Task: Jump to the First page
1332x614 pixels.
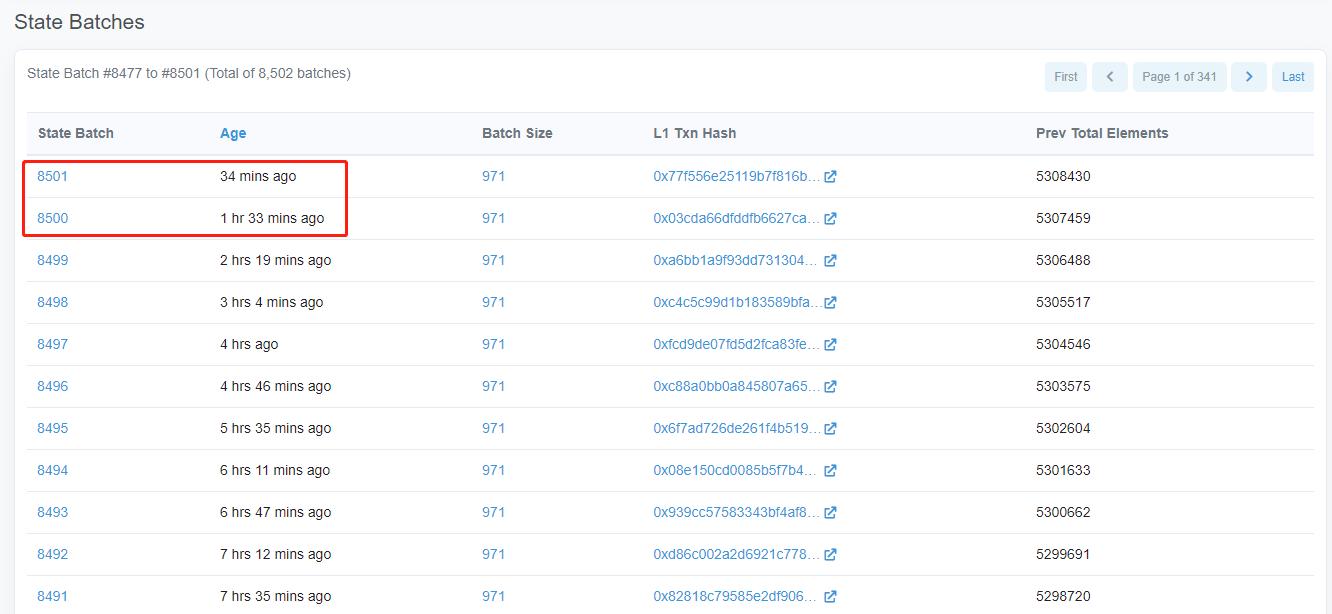Action: click(x=1066, y=77)
